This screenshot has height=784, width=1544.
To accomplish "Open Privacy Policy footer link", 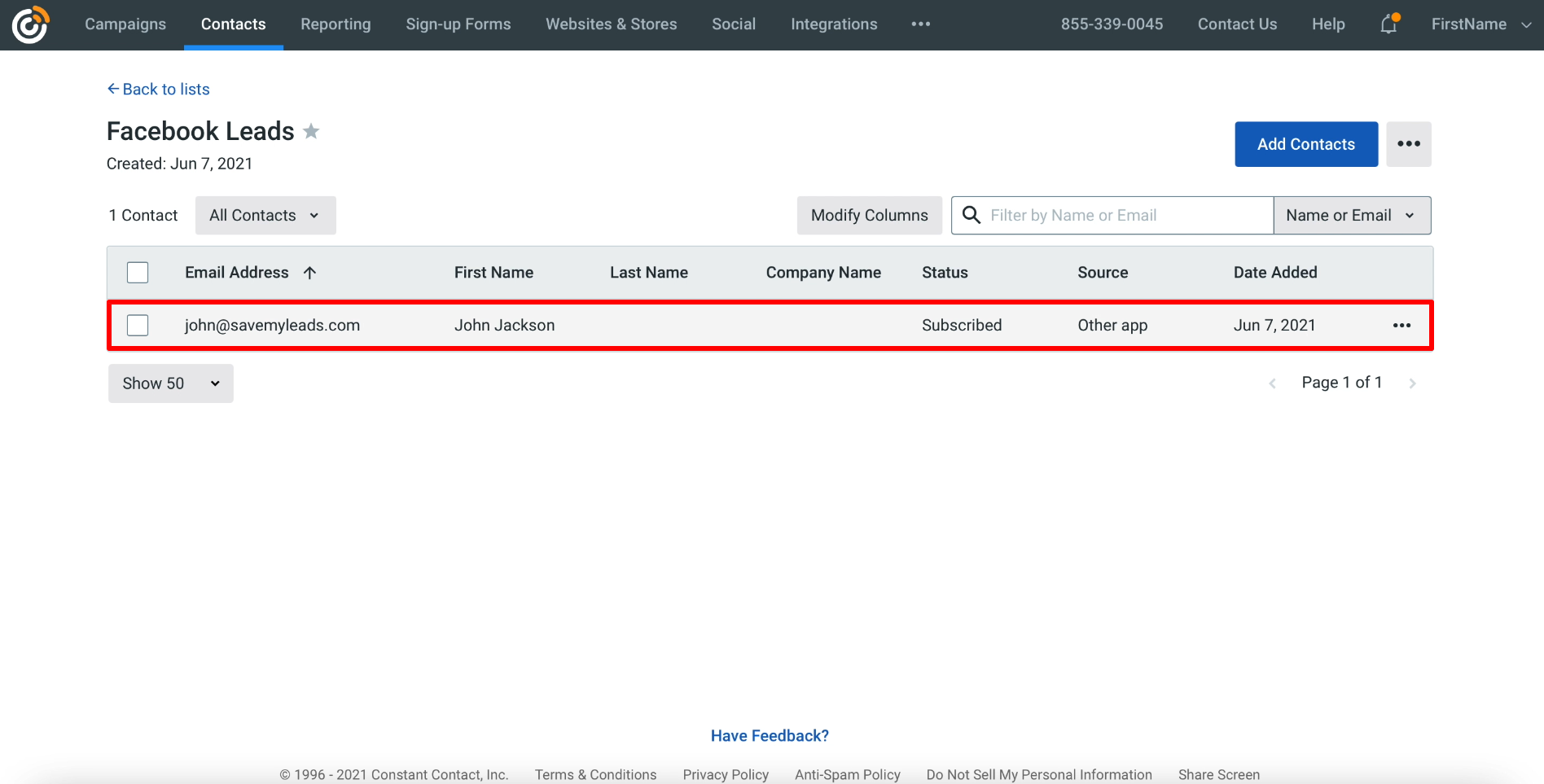I will tap(726, 775).
